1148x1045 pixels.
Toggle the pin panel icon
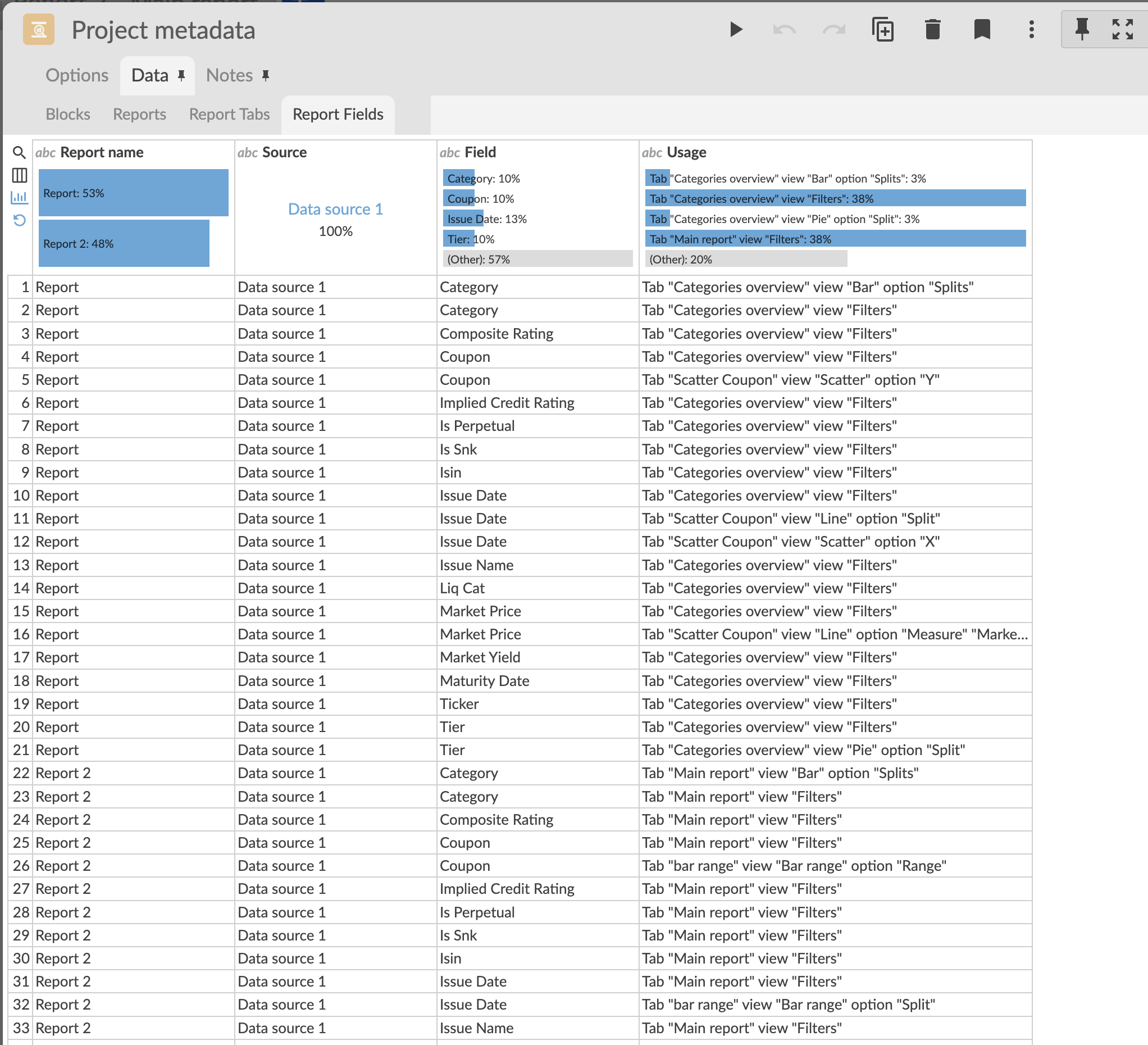(x=1082, y=29)
